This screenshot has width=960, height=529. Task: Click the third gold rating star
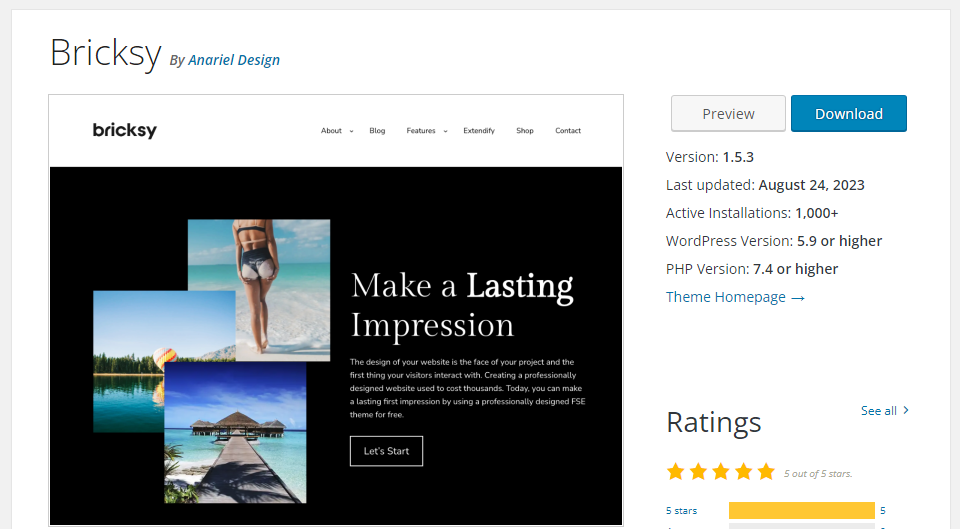(x=721, y=471)
